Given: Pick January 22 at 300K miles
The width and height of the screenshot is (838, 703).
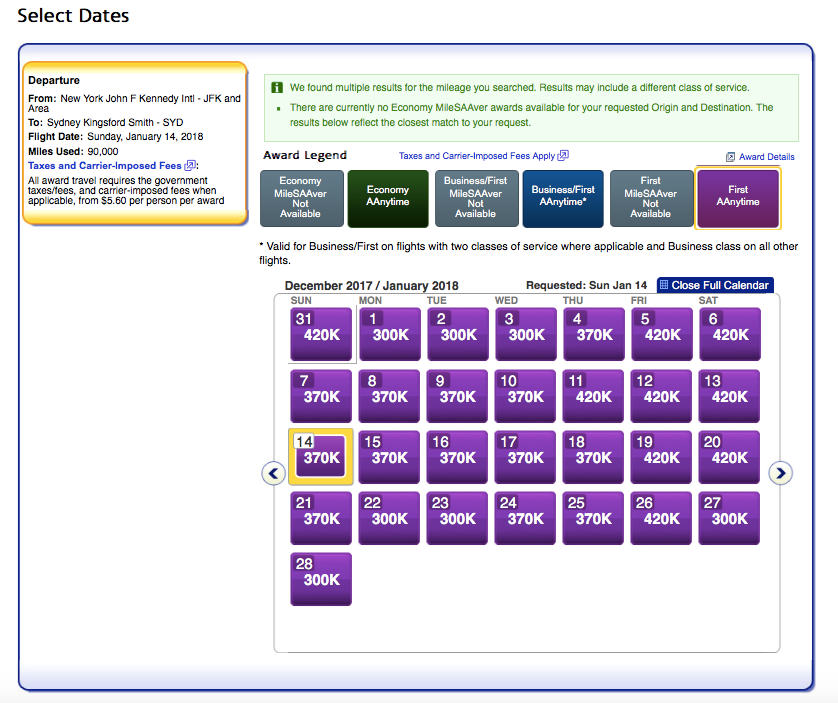Looking at the screenshot, I should click(389, 518).
